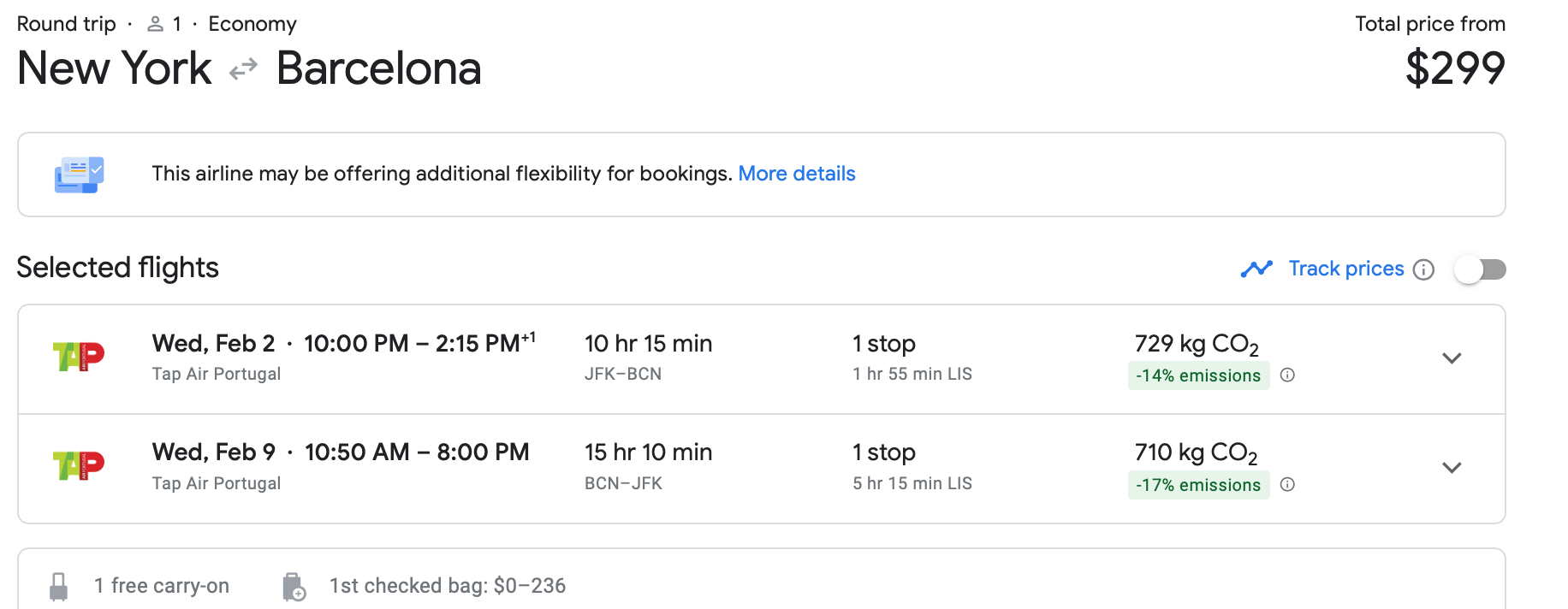Click the passenger count person icon
This screenshot has width=1568, height=609.
(155, 25)
